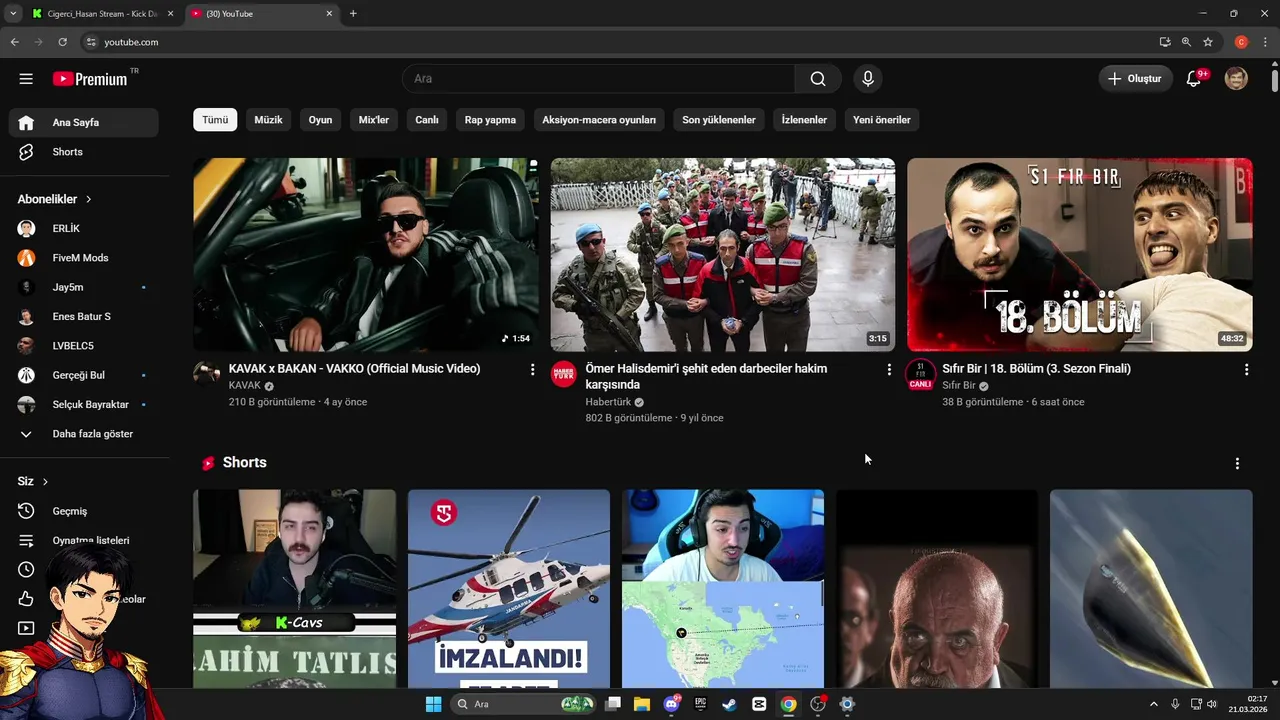Open Sıfır Bir 18. Bölüm title

coord(1036,369)
